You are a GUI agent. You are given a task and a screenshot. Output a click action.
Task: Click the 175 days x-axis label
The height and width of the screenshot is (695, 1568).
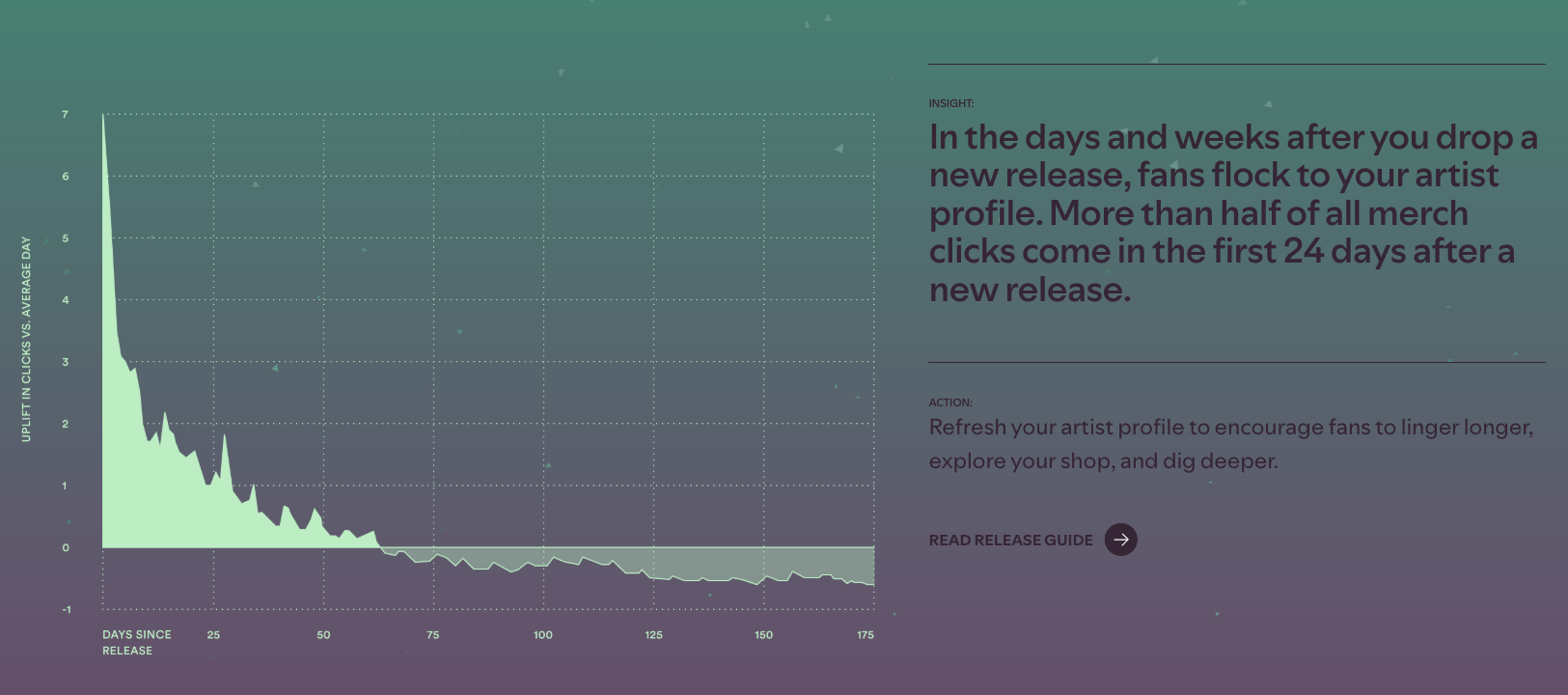(x=866, y=635)
